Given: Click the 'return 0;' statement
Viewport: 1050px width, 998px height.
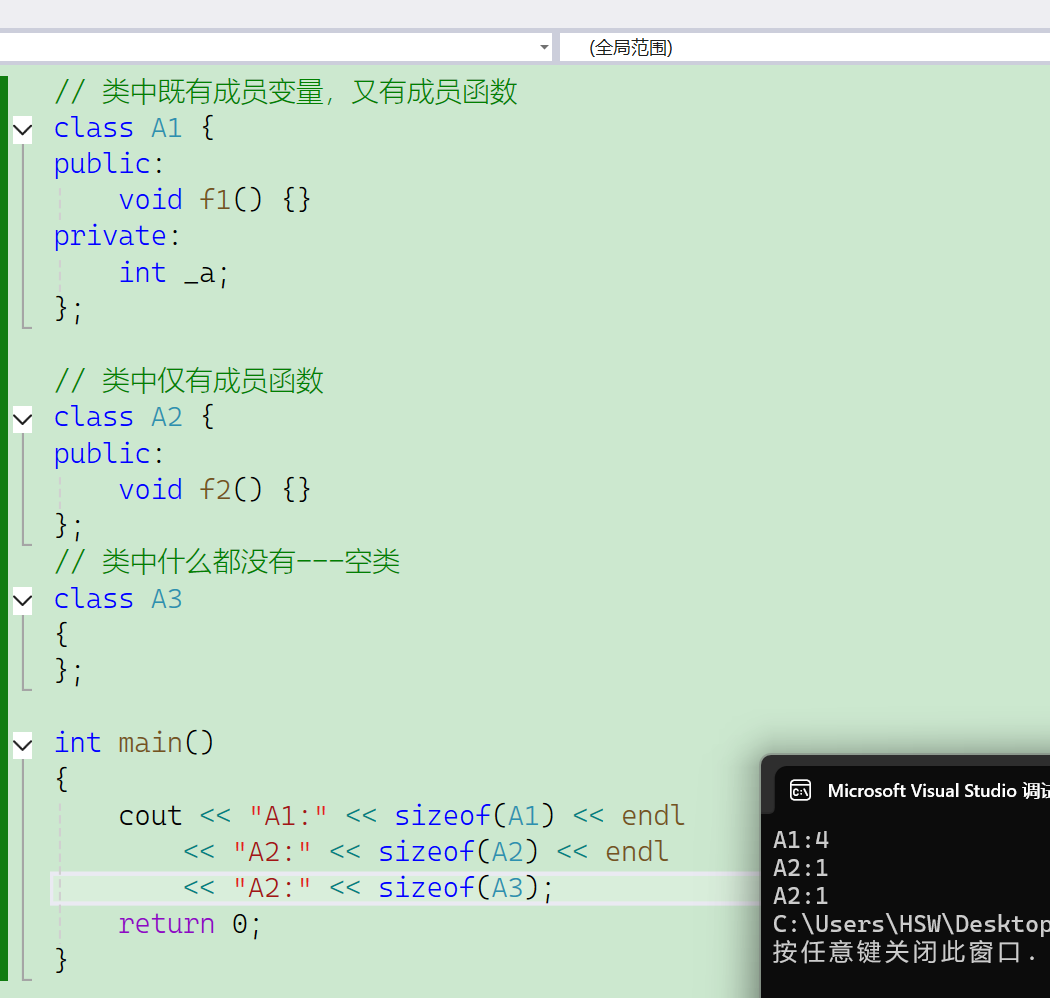Looking at the screenshot, I should click(x=190, y=924).
